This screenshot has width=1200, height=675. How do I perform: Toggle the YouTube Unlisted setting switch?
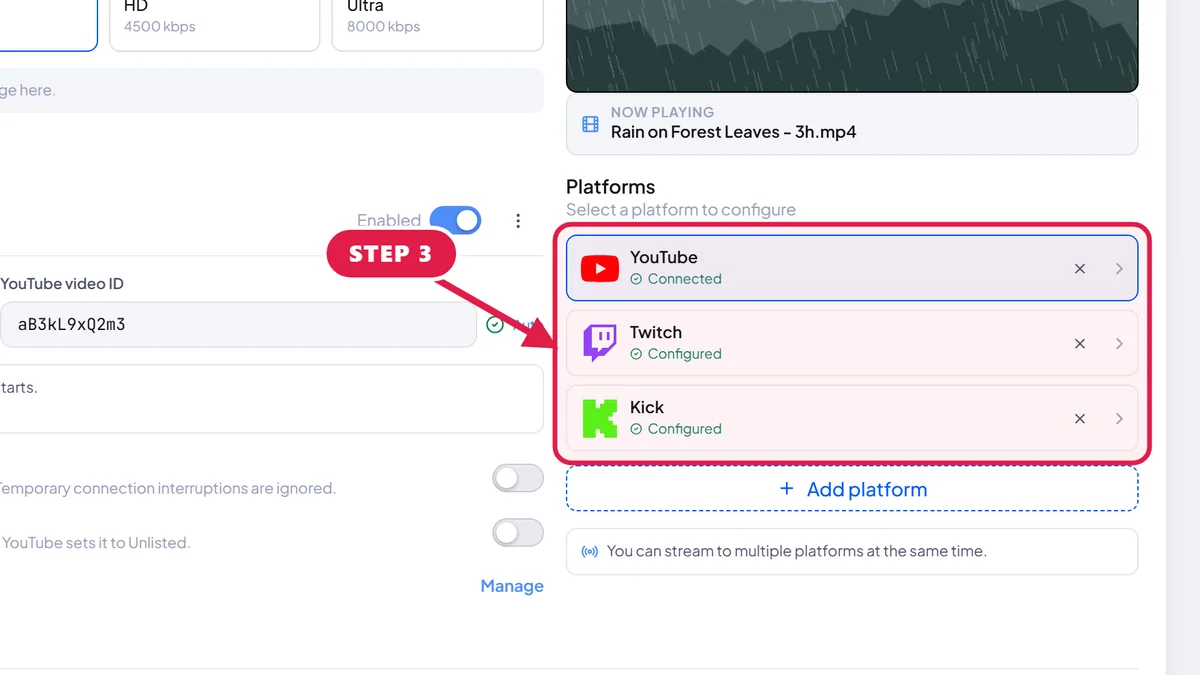pos(518,532)
